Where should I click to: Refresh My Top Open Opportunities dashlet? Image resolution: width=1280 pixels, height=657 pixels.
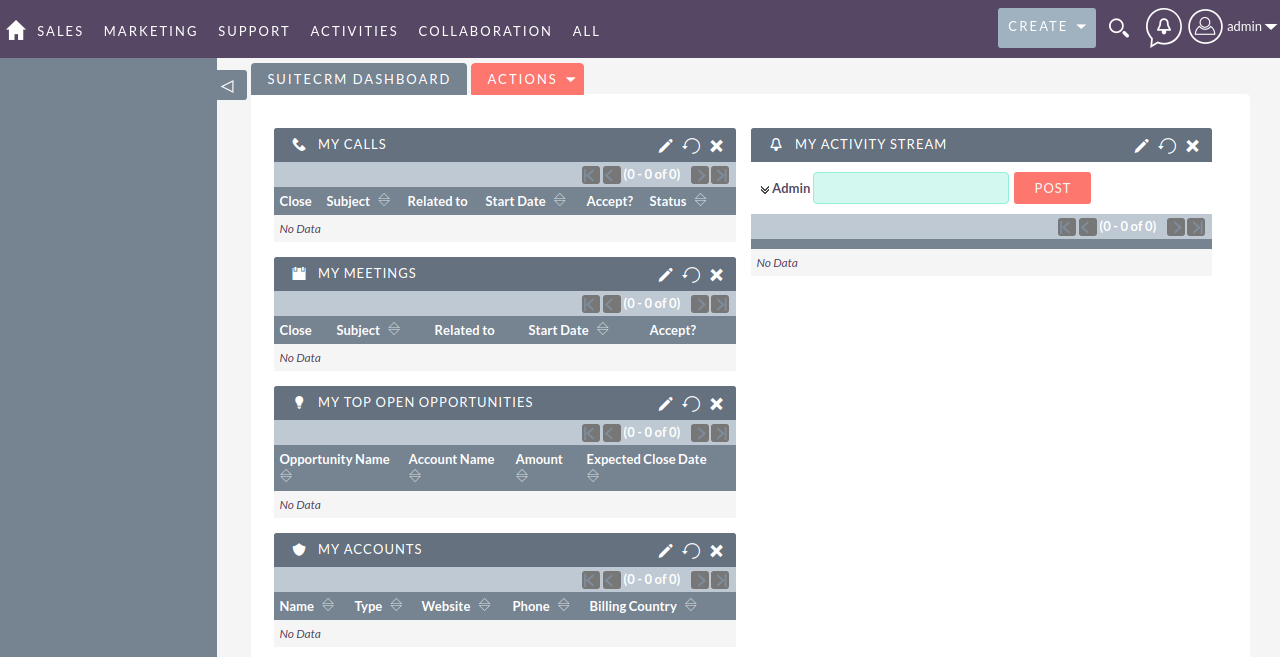click(x=691, y=403)
